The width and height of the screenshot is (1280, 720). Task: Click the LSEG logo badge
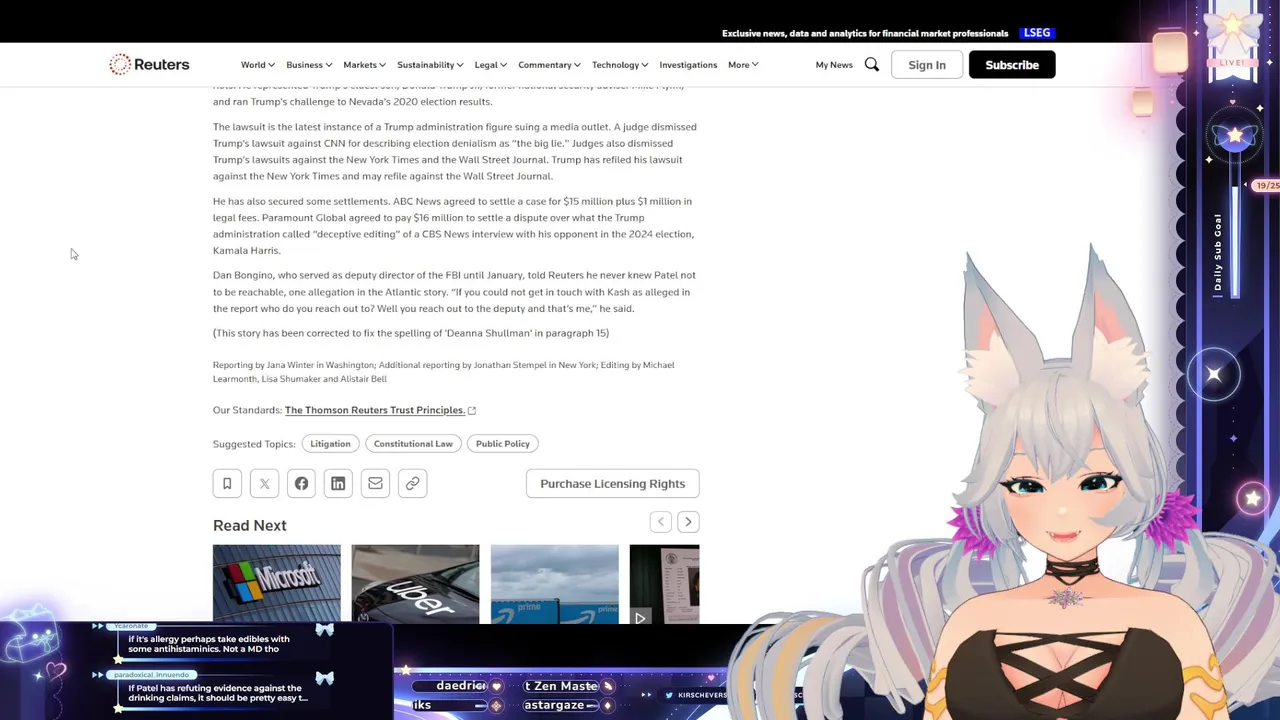pos(1037,33)
